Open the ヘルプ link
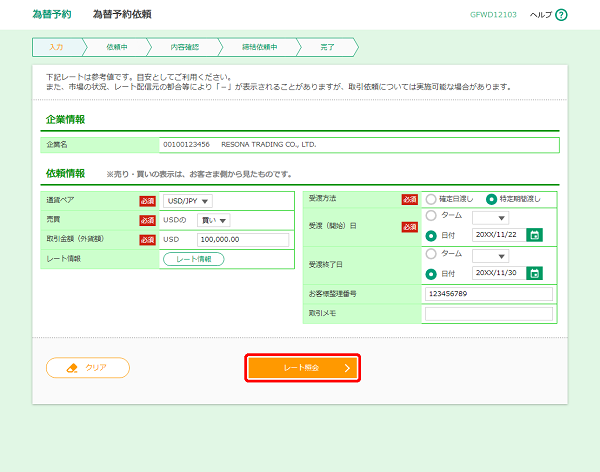600x472 pixels. click(x=541, y=15)
